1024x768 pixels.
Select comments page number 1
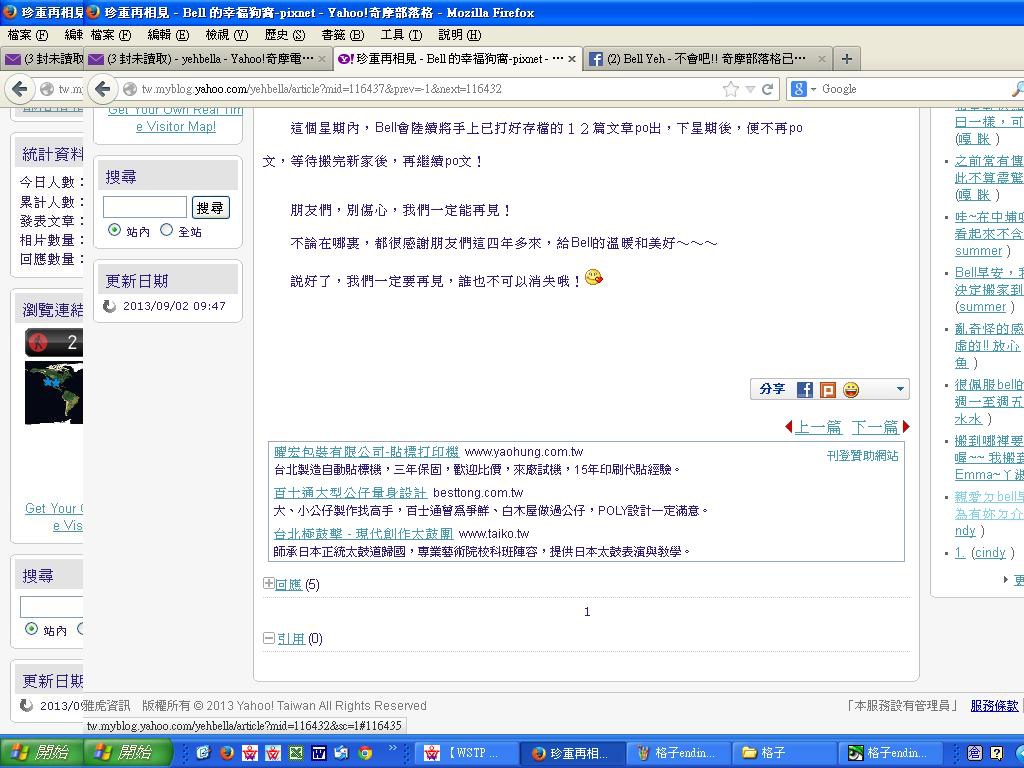587,612
